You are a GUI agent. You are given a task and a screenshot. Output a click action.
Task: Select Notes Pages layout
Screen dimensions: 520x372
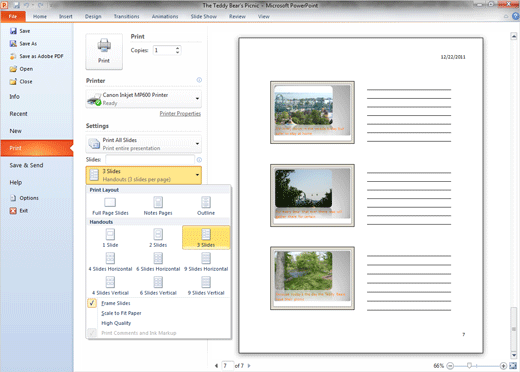tap(158, 206)
